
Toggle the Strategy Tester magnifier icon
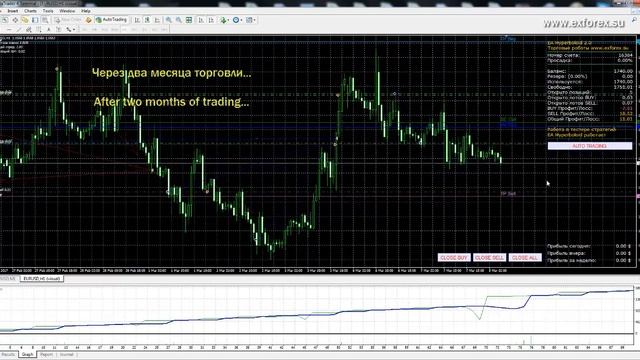click(x=45, y=20)
